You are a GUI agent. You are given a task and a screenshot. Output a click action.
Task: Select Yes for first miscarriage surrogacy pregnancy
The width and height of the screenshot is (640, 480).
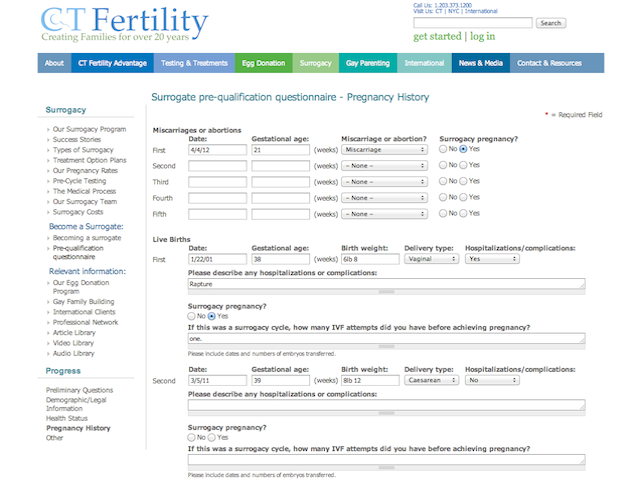(463, 149)
